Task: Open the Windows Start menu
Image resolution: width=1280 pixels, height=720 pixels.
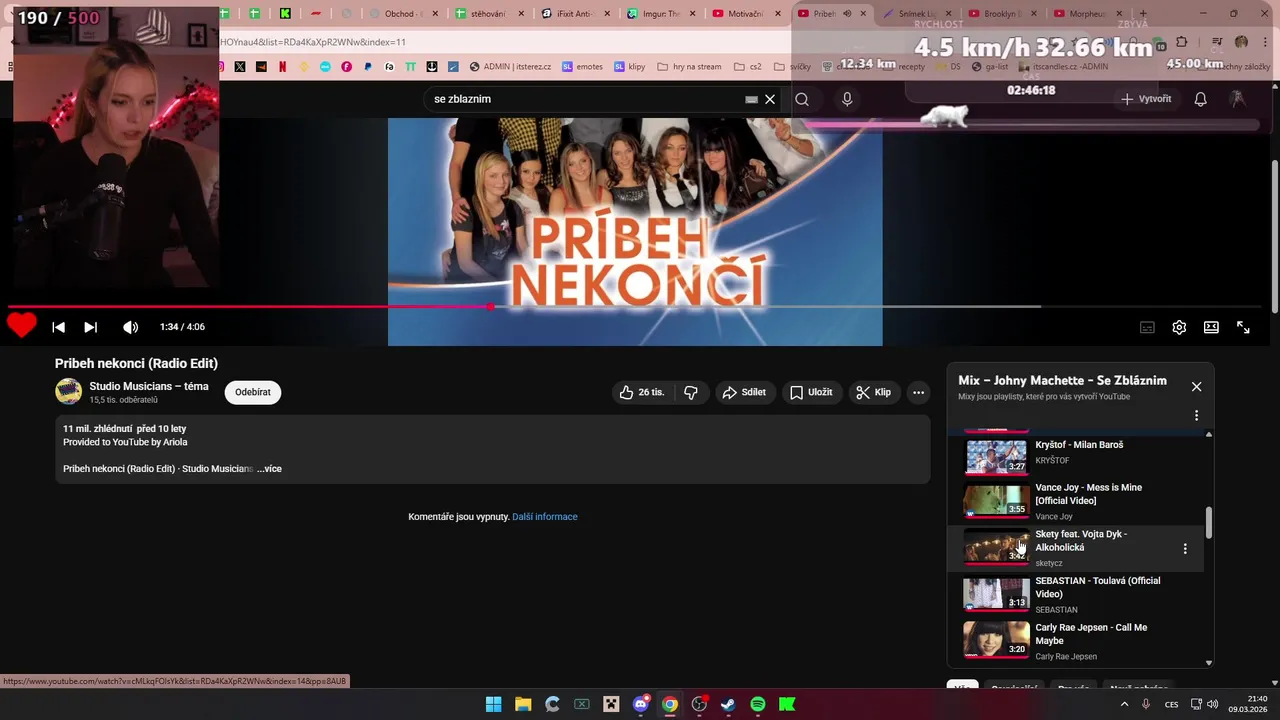Action: tap(494, 704)
